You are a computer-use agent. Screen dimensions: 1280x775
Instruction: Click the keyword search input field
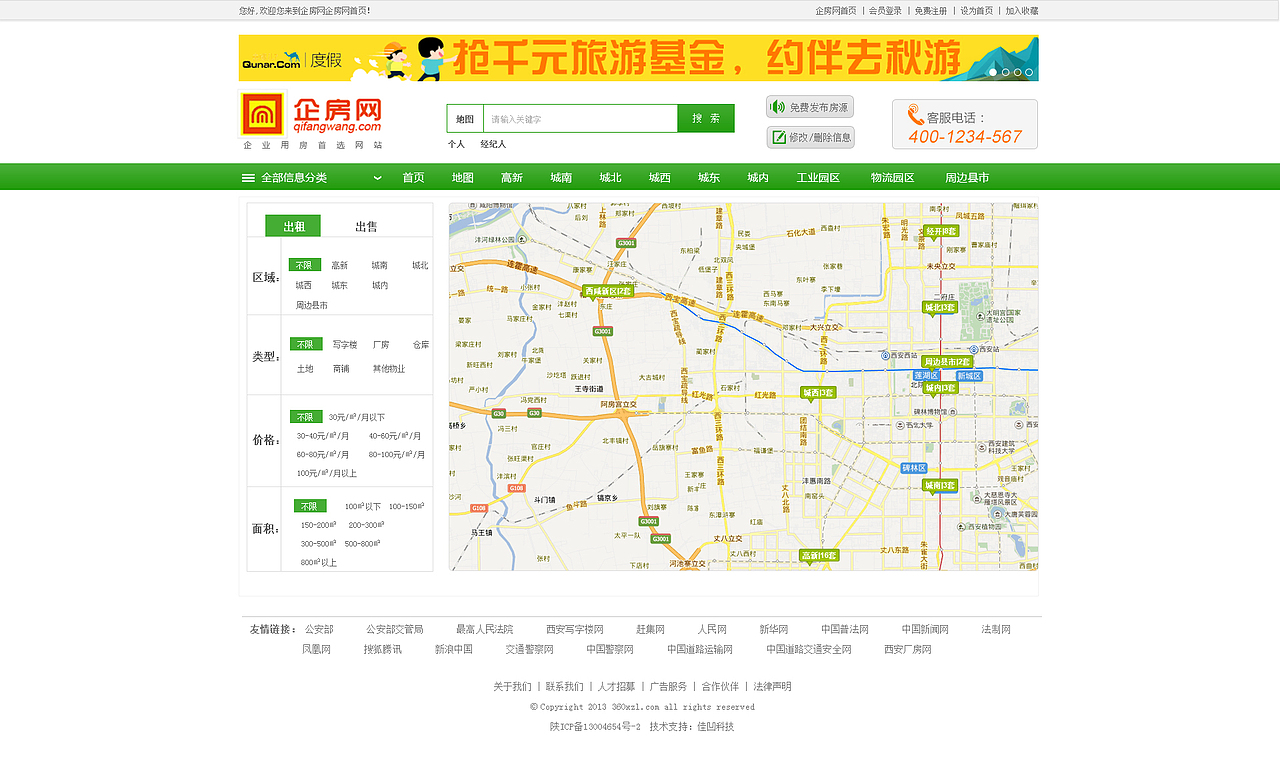[x=580, y=119]
